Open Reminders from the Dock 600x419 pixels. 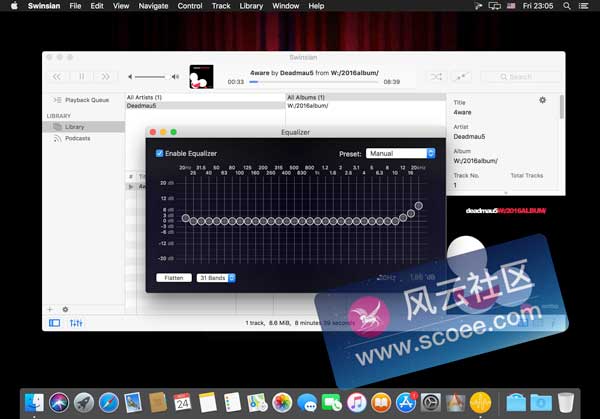click(x=232, y=402)
